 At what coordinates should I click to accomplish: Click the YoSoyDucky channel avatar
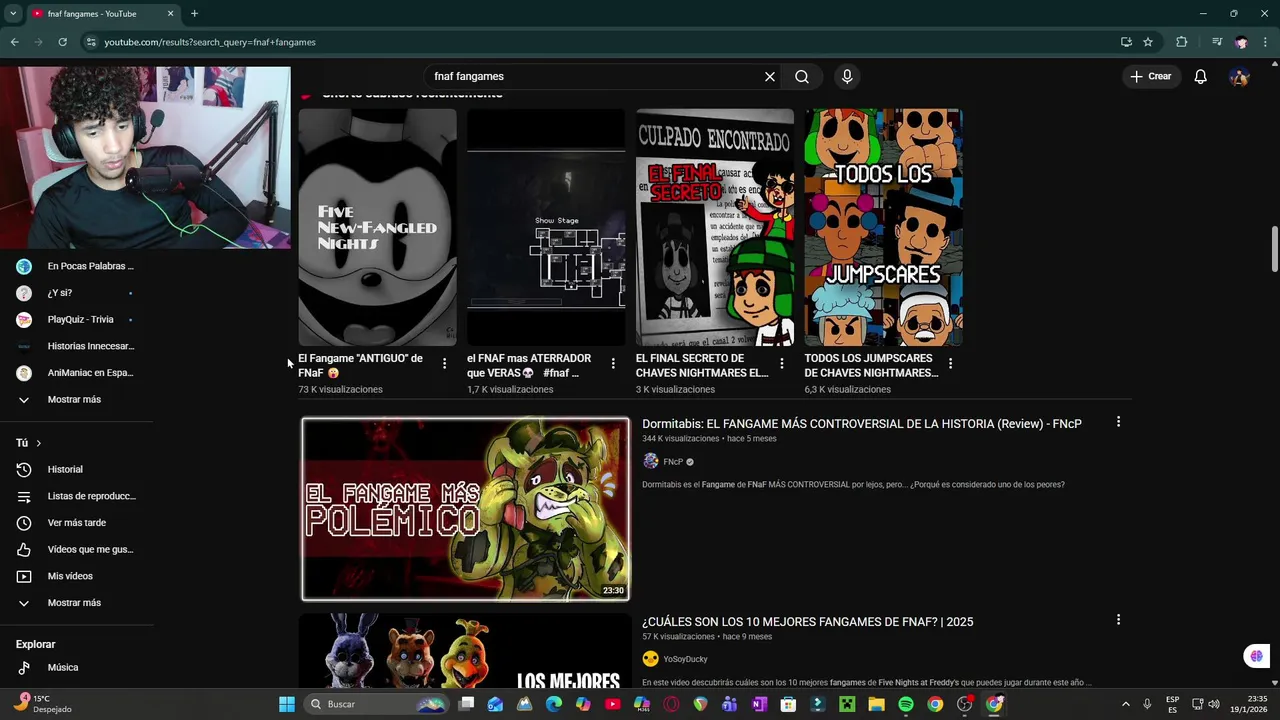[651, 659]
